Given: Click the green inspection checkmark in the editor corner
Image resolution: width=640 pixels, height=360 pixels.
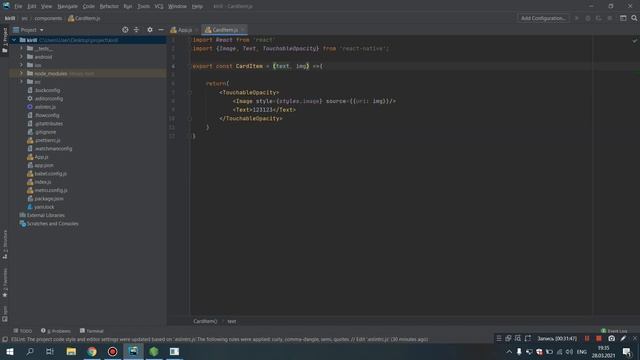Looking at the screenshot, I should [x=635, y=41].
